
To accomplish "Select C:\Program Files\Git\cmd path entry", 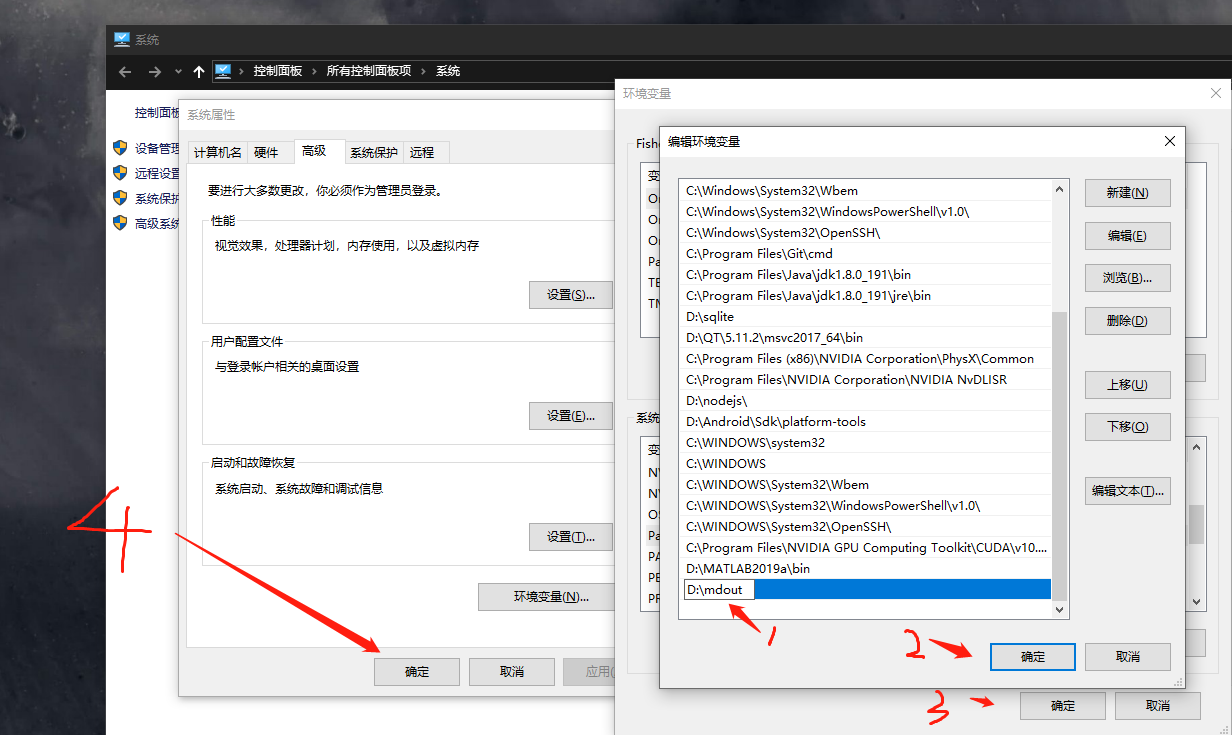I will coord(866,254).
